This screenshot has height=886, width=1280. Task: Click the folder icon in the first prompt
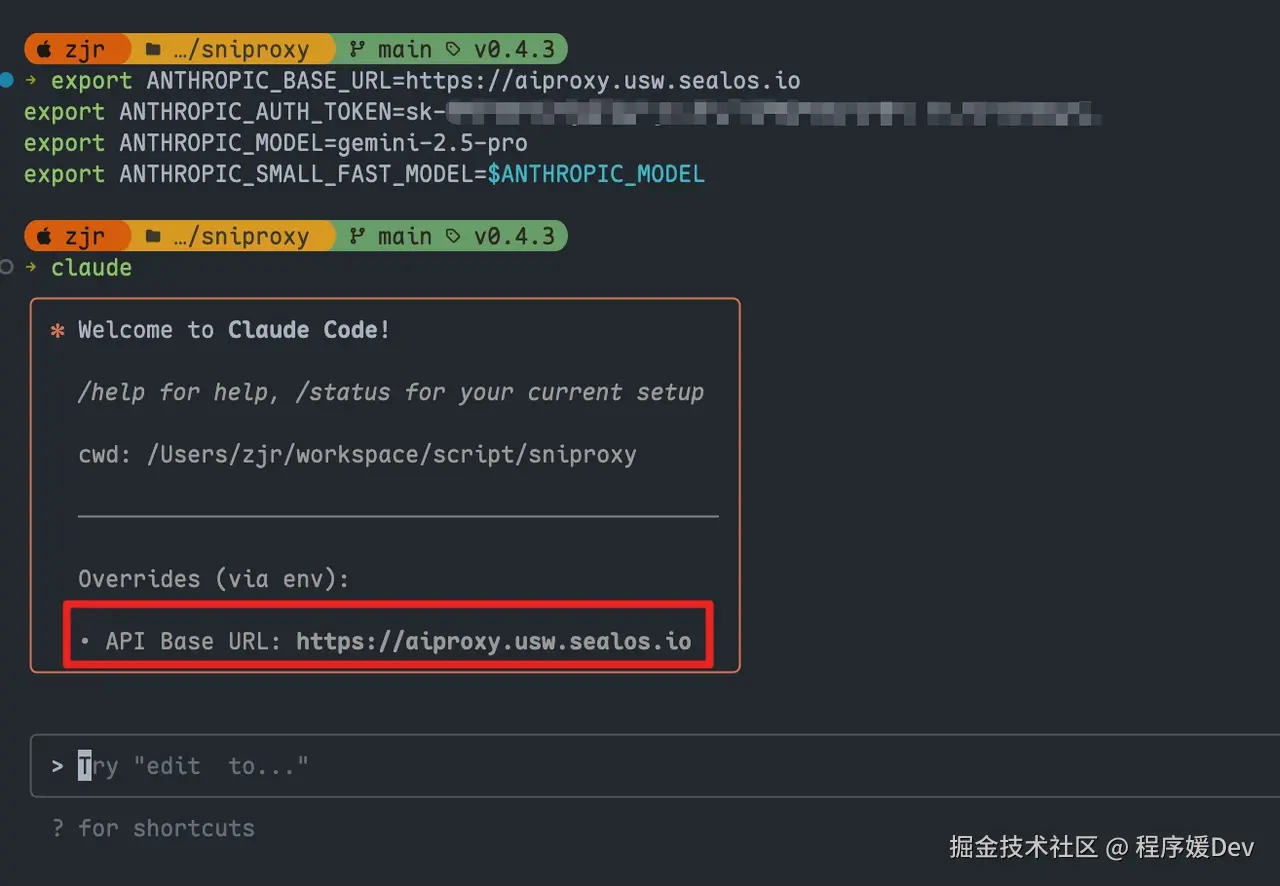(x=153, y=49)
